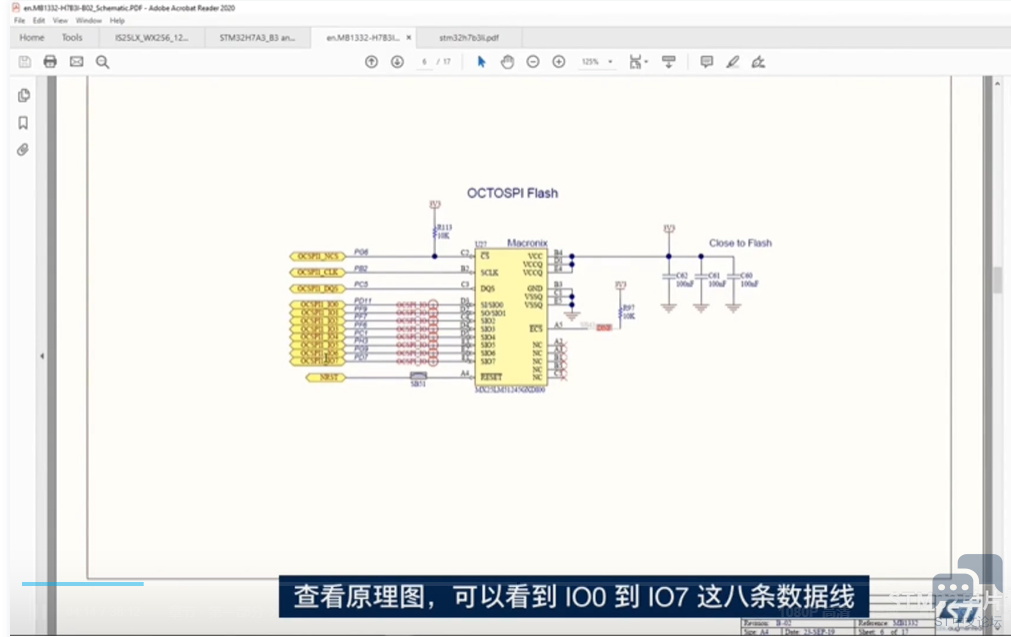Open the Attachments paperclip panel

(23, 150)
